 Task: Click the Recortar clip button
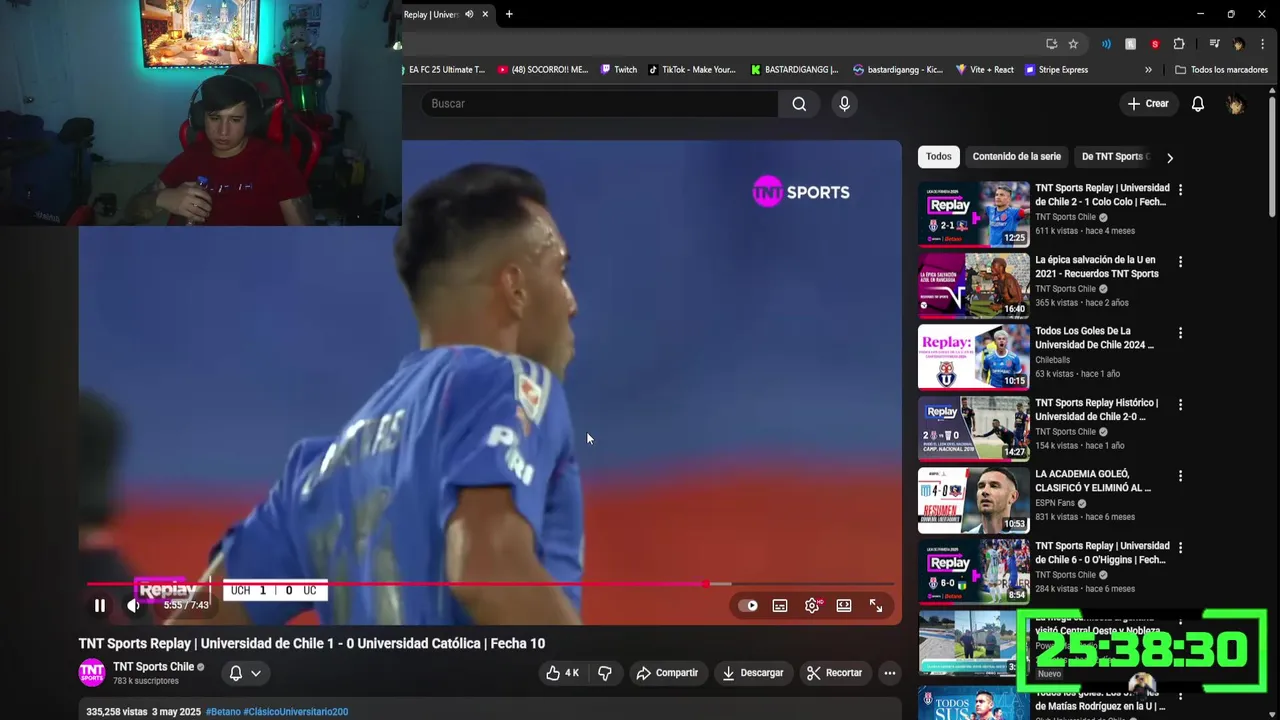point(835,673)
